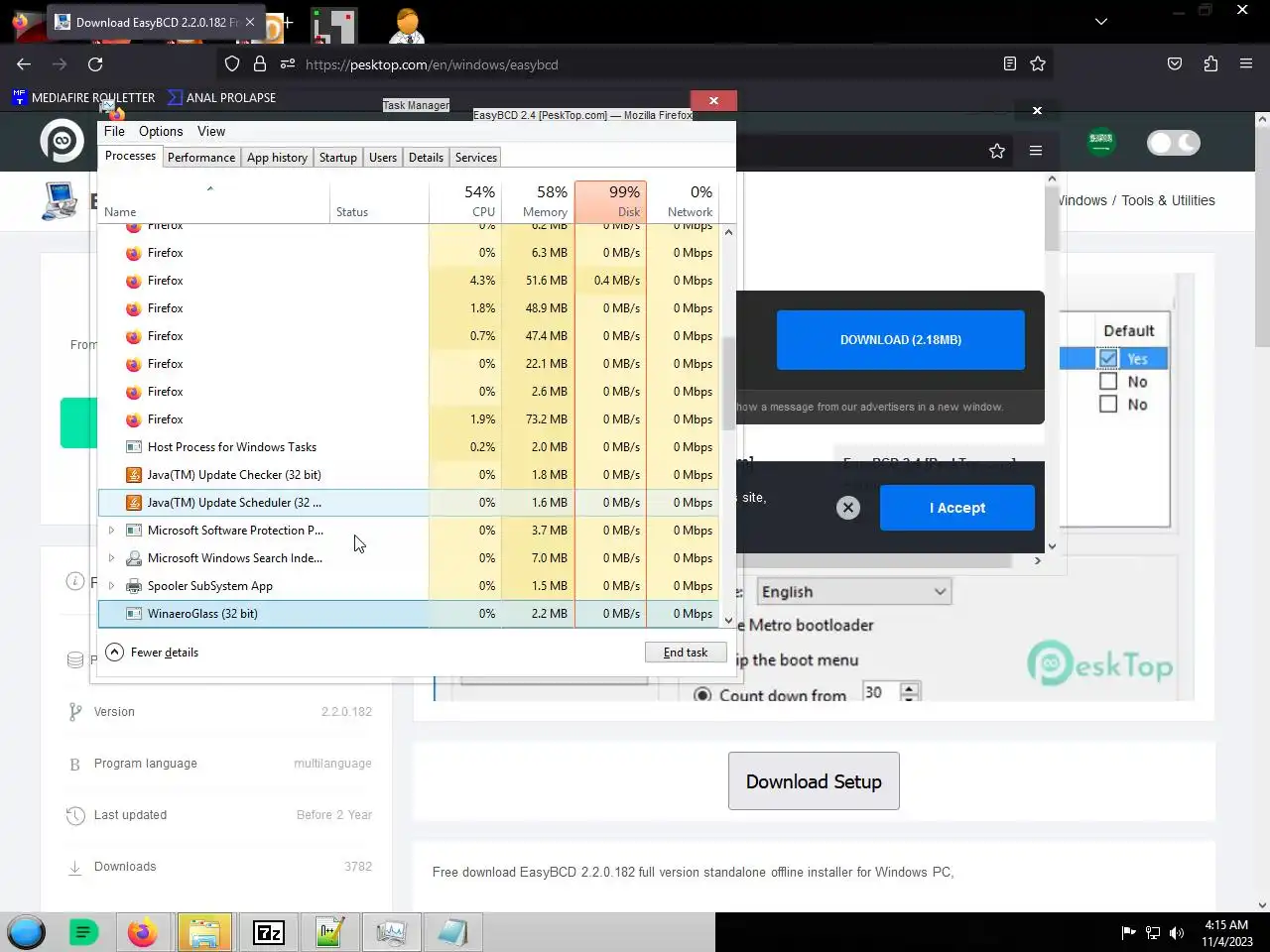
Task: Open Task Manager taskbar icon
Action: [x=391, y=932]
